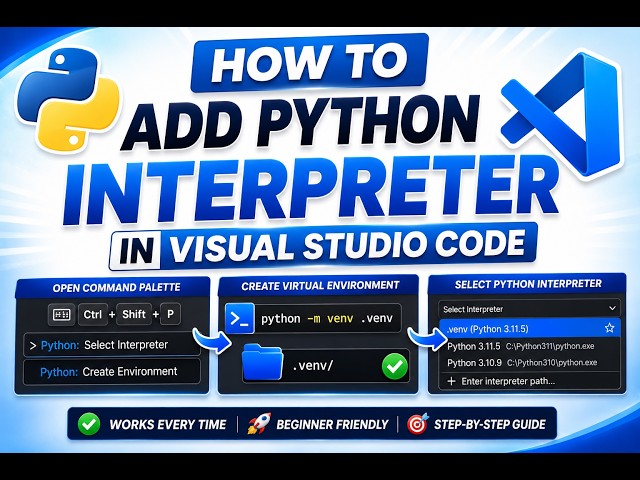Click the Works Every Time label

(x=167, y=424)
